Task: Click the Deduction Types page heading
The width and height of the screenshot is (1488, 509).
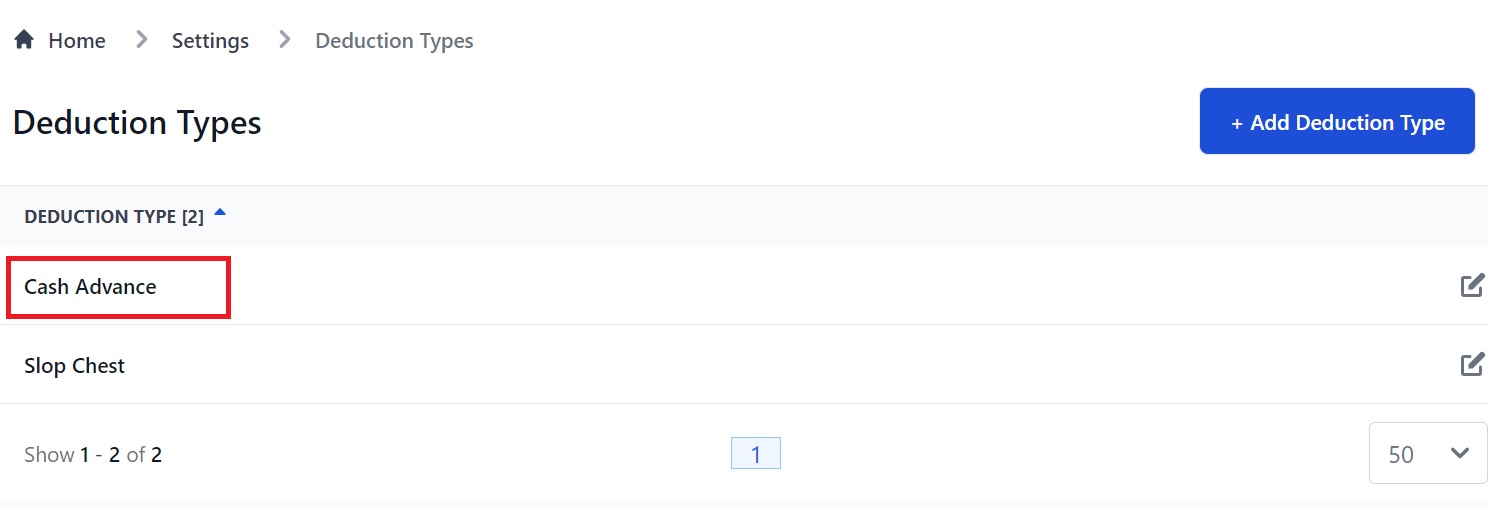Action: click(x=137, y=122)
